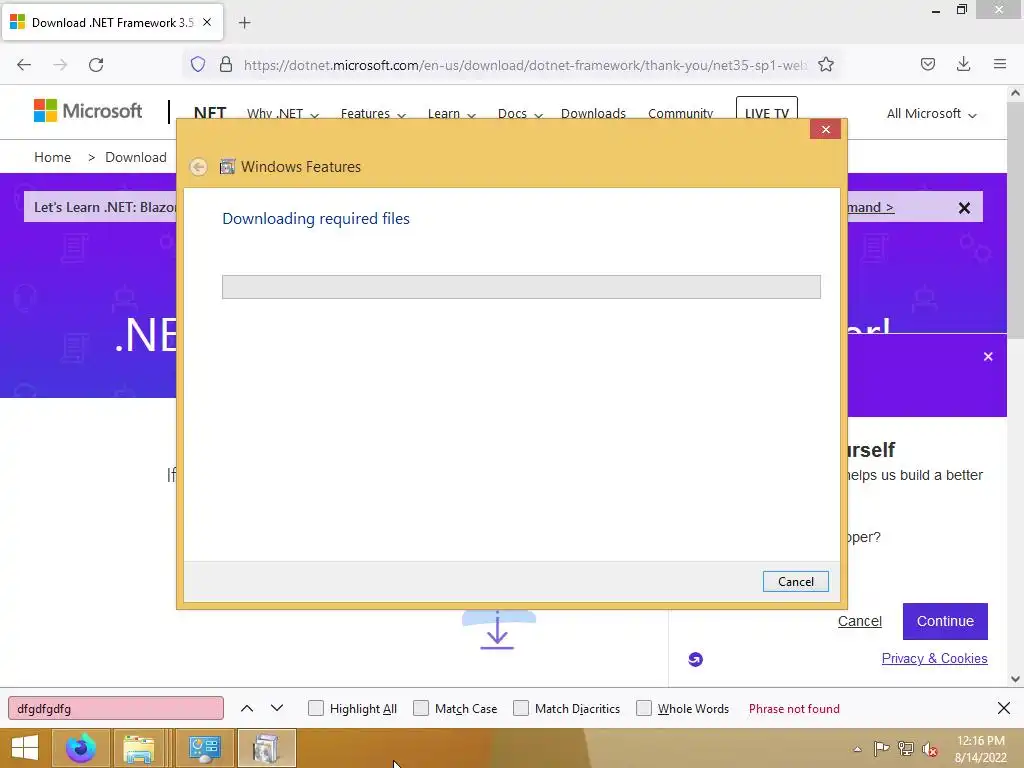Click the Firefox address bar URL
Image resolution: width=1024 pixels, height=768 pixels.
click(x=525, y=65)
